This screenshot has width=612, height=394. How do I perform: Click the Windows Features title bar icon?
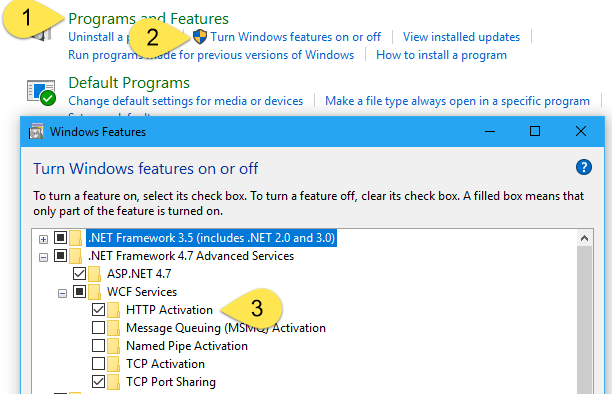[x=36, y=132]
